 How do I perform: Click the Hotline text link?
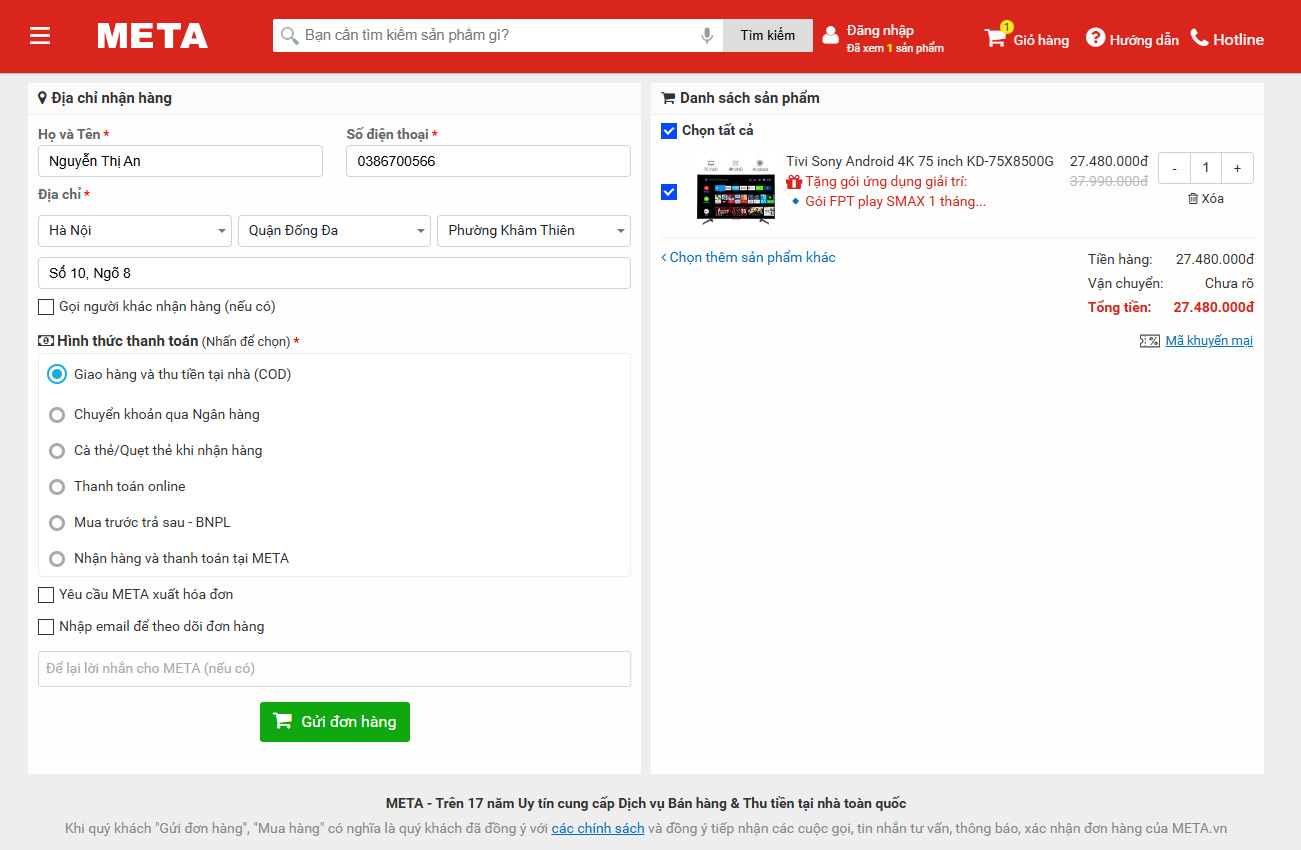pyautogui.click(x=1238, y=40)
